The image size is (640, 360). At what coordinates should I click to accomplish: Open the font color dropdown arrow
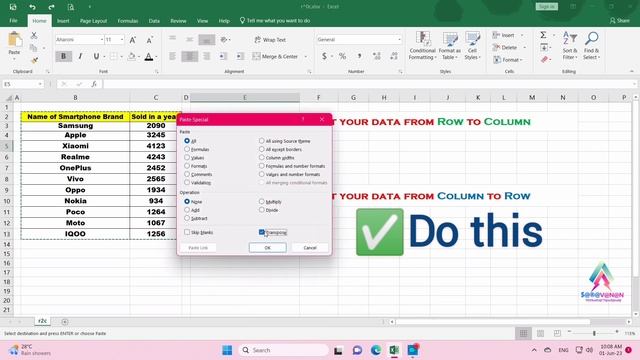click(x=156, y=56)
